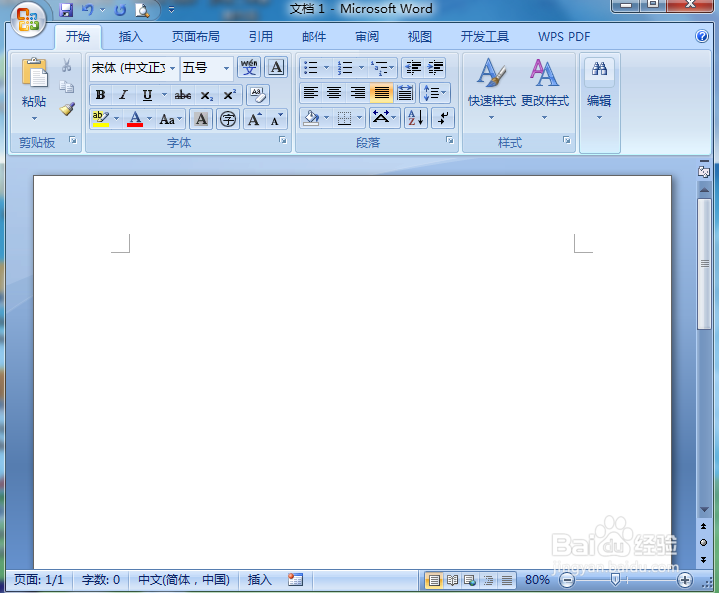Open the Paragraph dialog launcher
Image resolution: width=719 pixels, height=593 pixels.
click(450, 140)
